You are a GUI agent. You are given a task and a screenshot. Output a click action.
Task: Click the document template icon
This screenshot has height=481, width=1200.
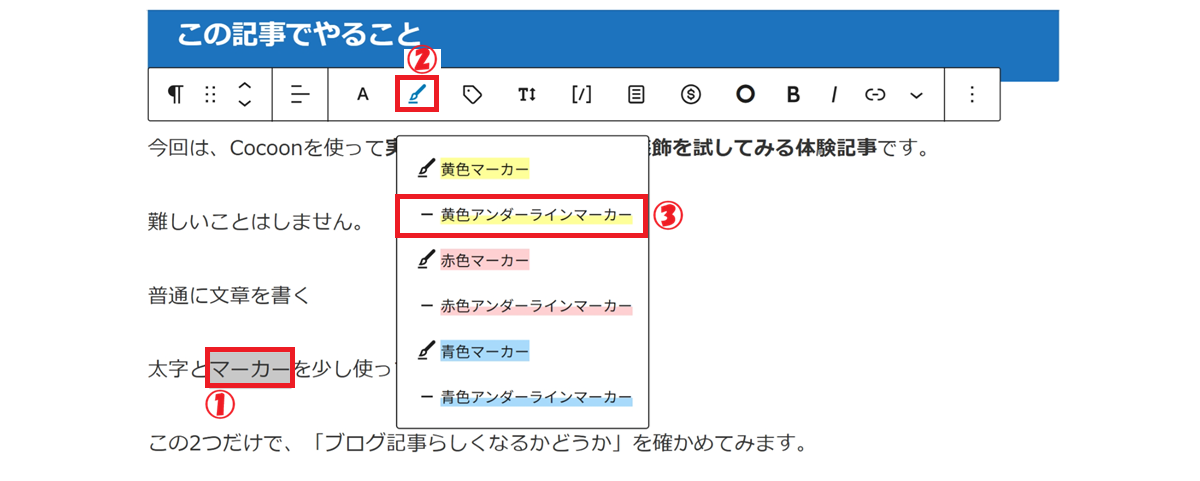[x=636, y=95]
